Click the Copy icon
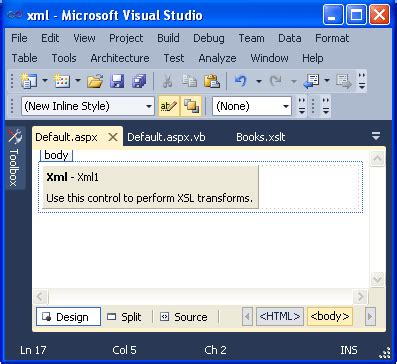Screen dimensions: 397x364 point(190,81)
